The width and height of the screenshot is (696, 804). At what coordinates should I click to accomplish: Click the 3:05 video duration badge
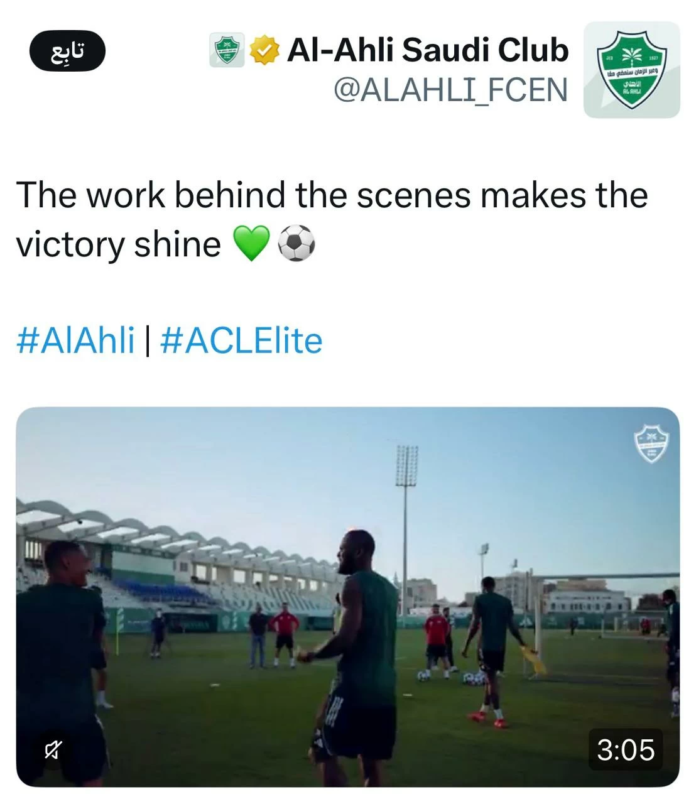tap(626, 750)
